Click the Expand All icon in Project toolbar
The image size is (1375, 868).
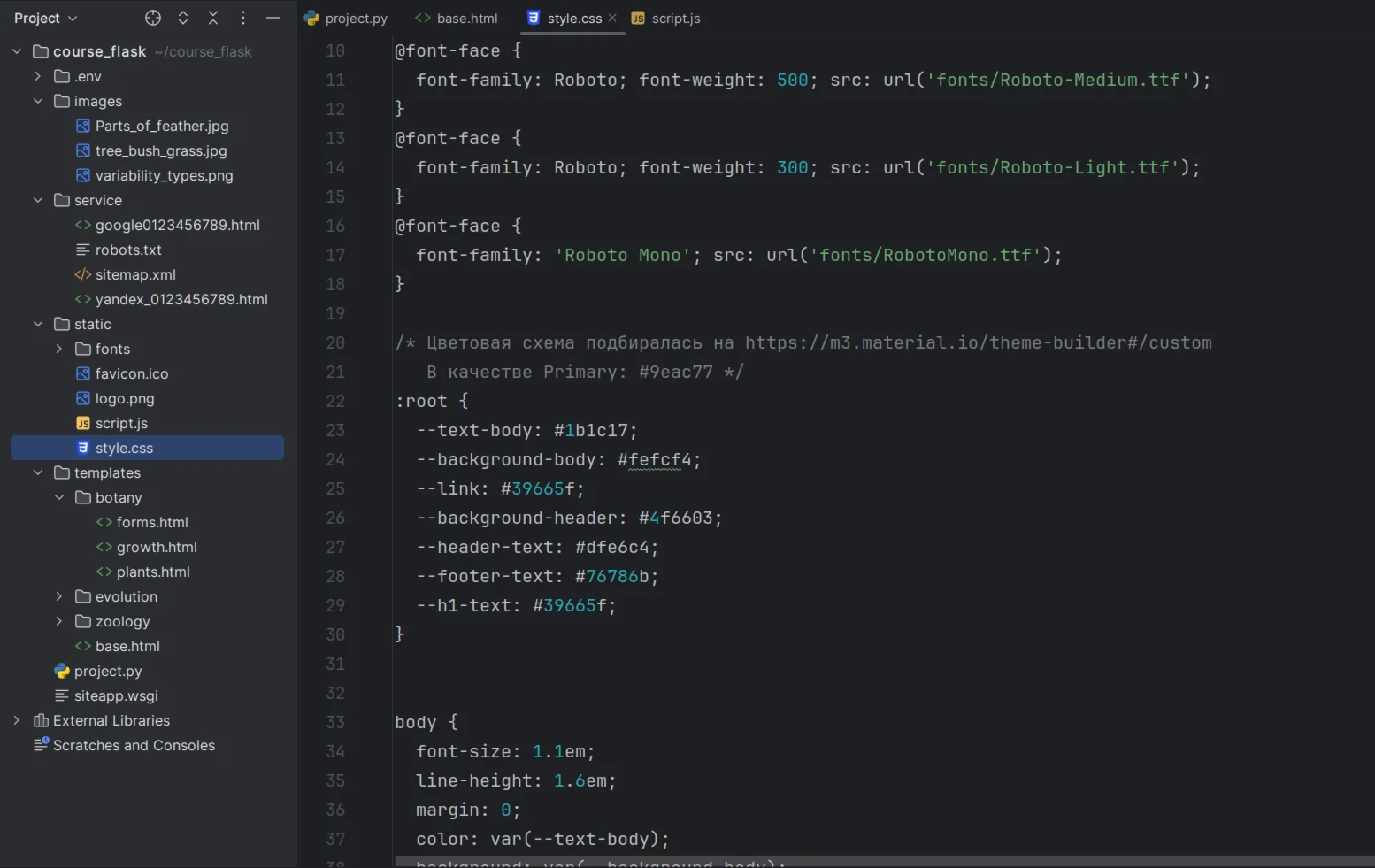pyautogui.click(x=183, y=18)
